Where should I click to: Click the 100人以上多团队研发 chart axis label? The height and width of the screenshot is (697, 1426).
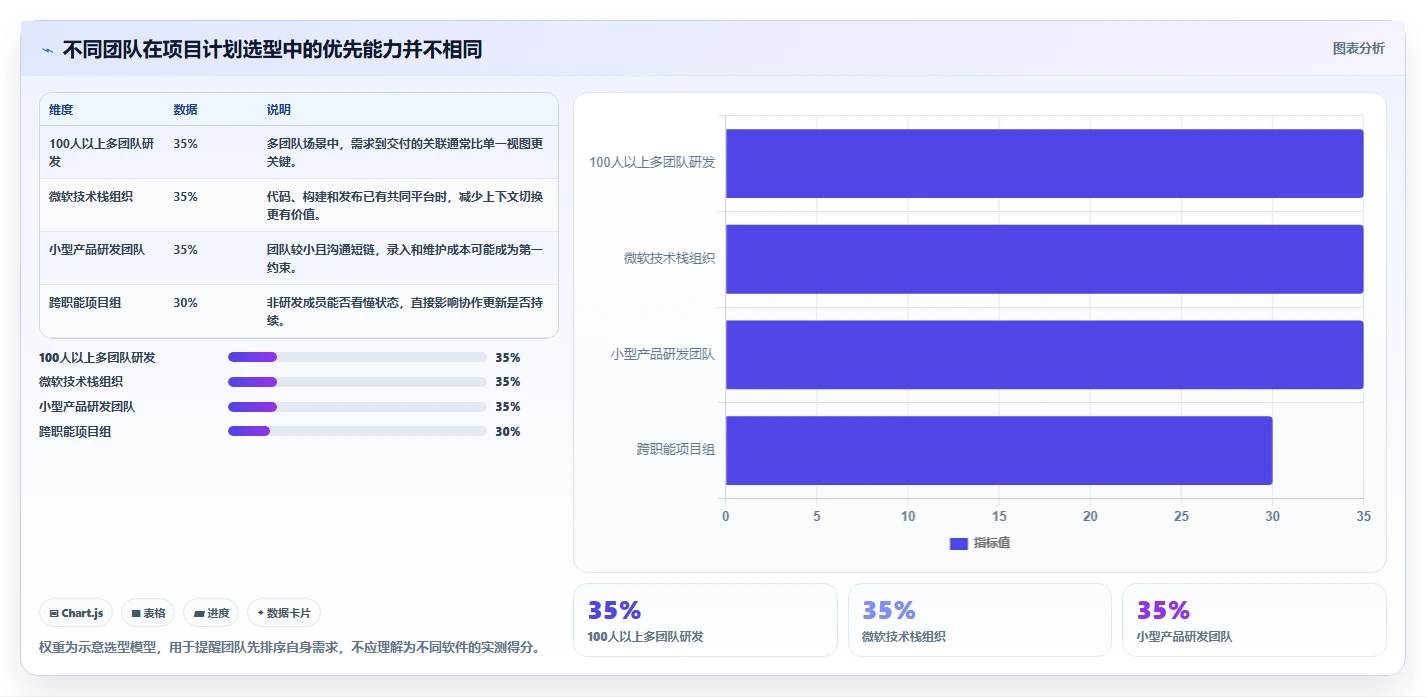[x=652, y=162]
